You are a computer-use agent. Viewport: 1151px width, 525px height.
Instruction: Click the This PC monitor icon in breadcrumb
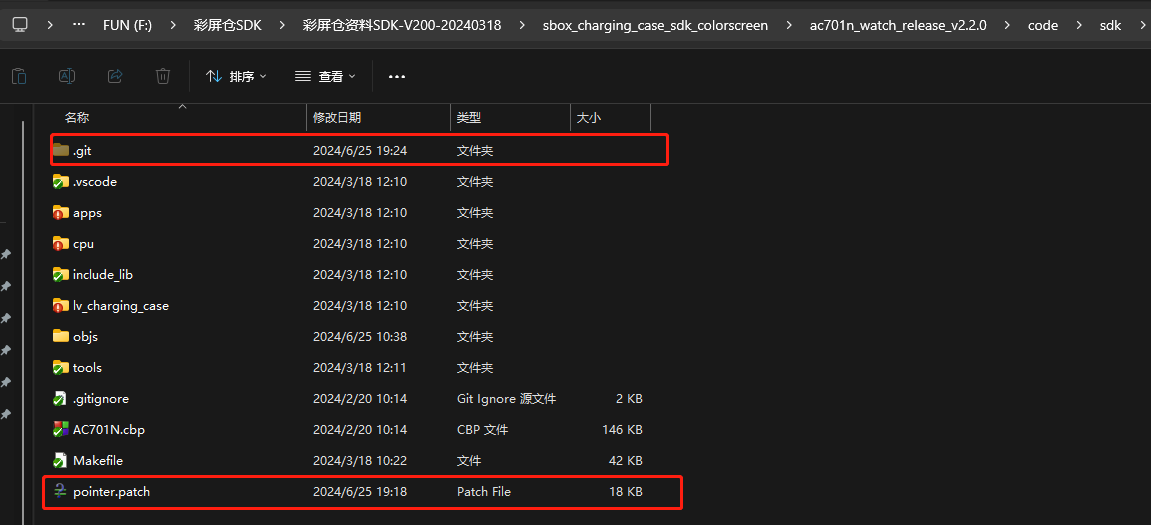click(x=20, y=24)
